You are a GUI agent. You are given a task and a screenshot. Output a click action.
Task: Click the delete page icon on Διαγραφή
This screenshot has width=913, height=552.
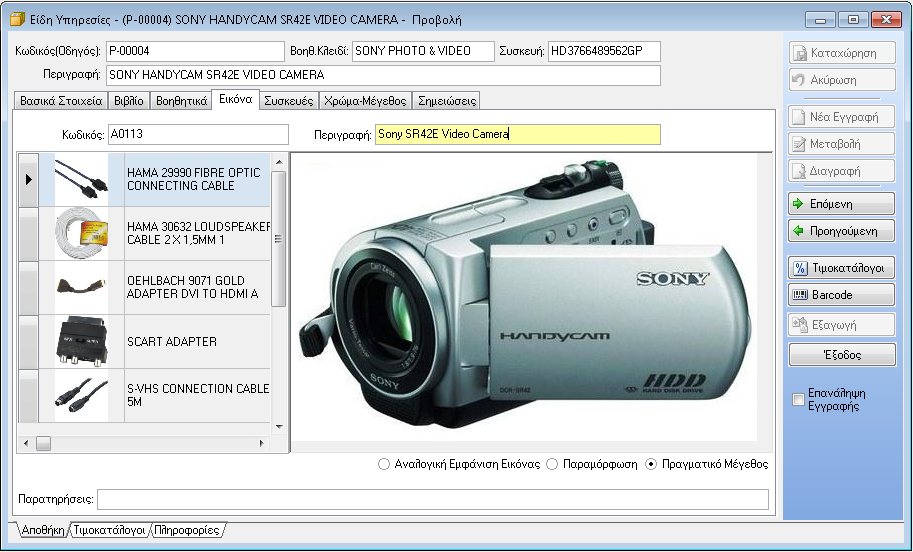(798, 171)
